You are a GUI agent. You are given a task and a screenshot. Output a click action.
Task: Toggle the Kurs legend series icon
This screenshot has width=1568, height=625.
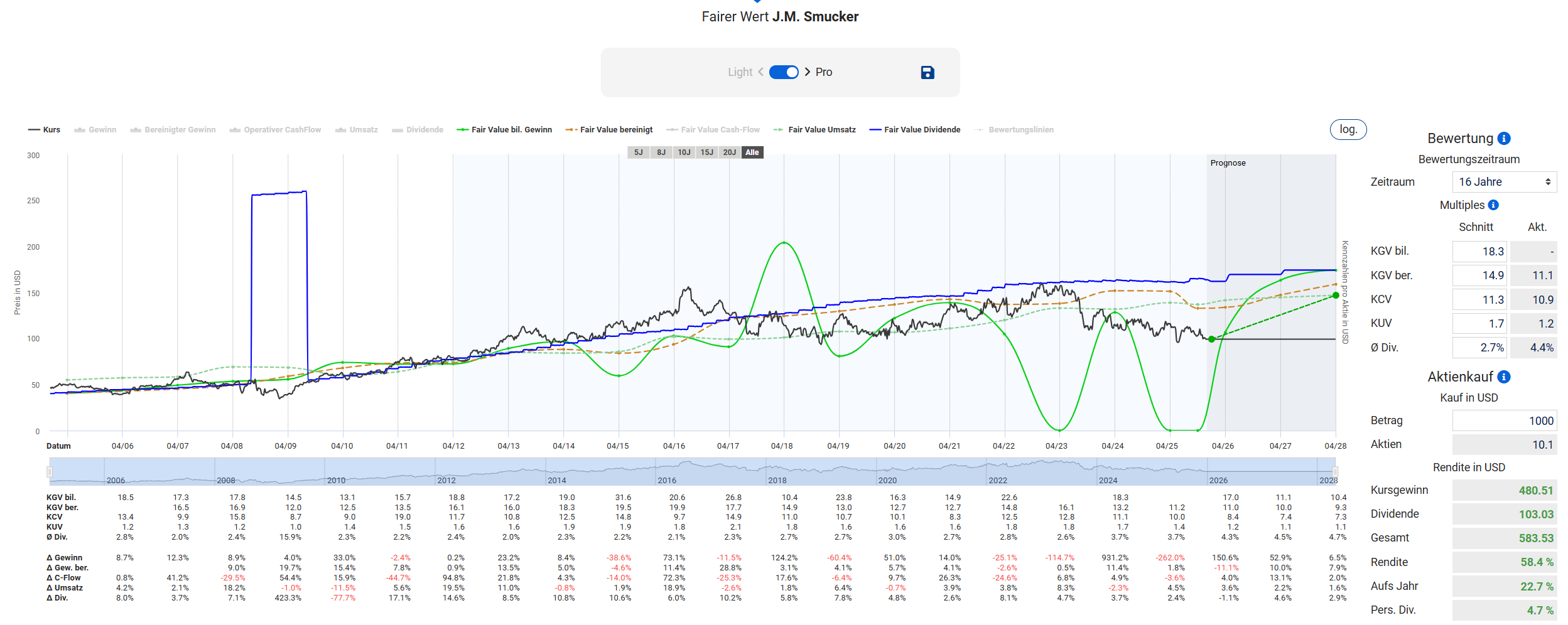(x=34, y=130)
